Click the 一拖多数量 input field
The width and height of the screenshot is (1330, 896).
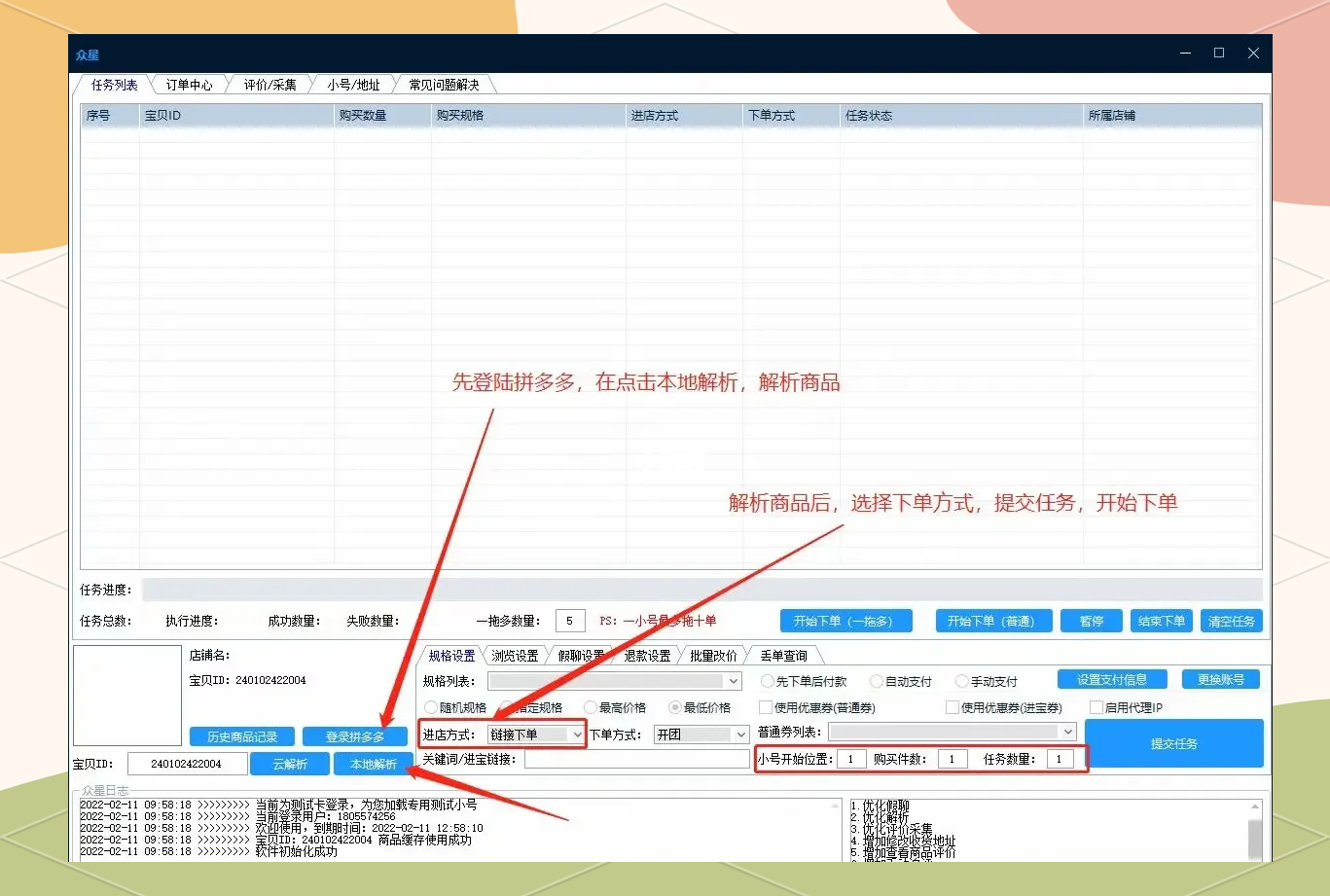click(570, 621)
